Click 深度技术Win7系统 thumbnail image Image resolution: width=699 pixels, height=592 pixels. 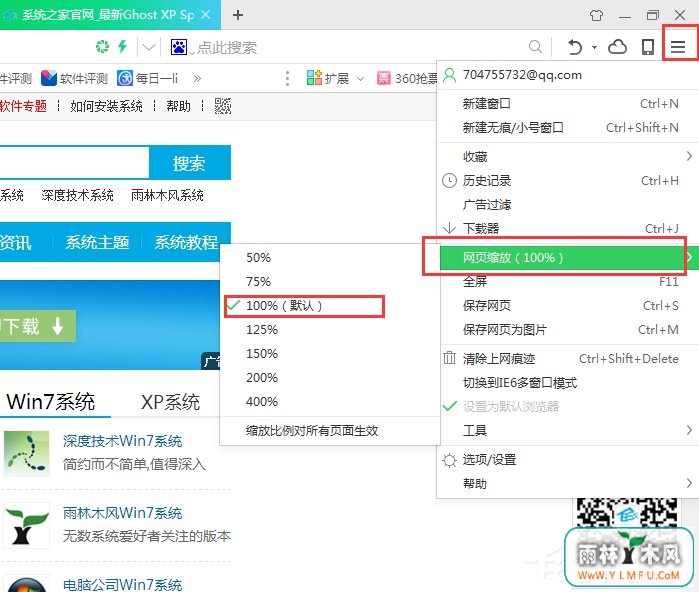(26, 453)
